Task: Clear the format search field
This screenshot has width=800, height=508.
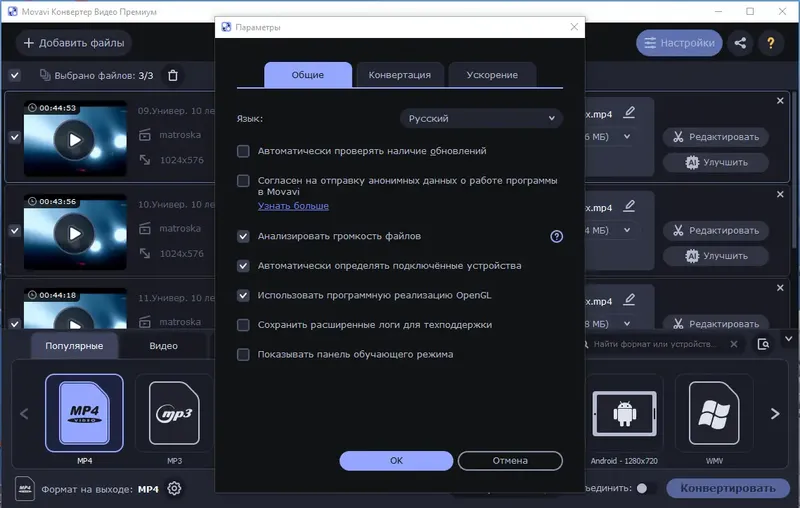Action: point(734,344)
